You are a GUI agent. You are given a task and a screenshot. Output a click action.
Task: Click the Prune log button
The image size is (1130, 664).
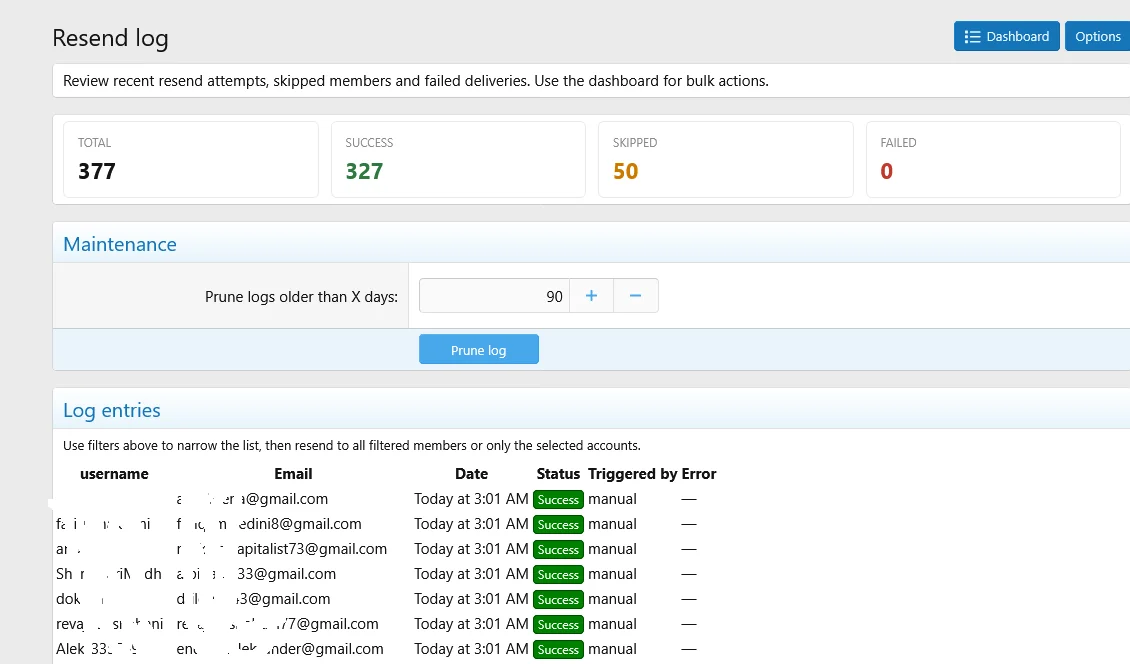point(478,350)
